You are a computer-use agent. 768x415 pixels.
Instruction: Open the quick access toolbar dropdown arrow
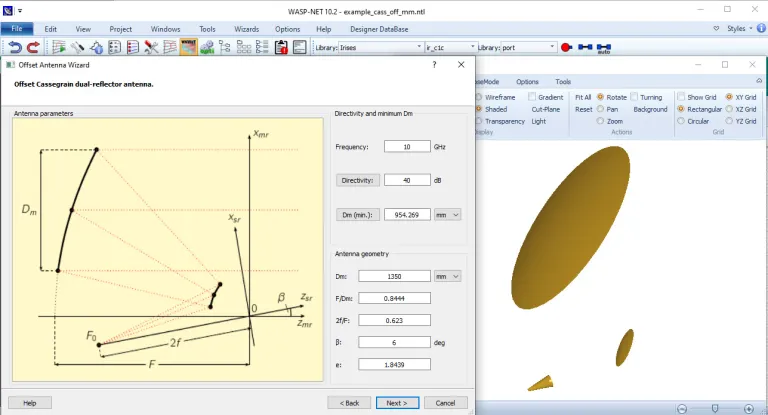(x=20, y=10)
